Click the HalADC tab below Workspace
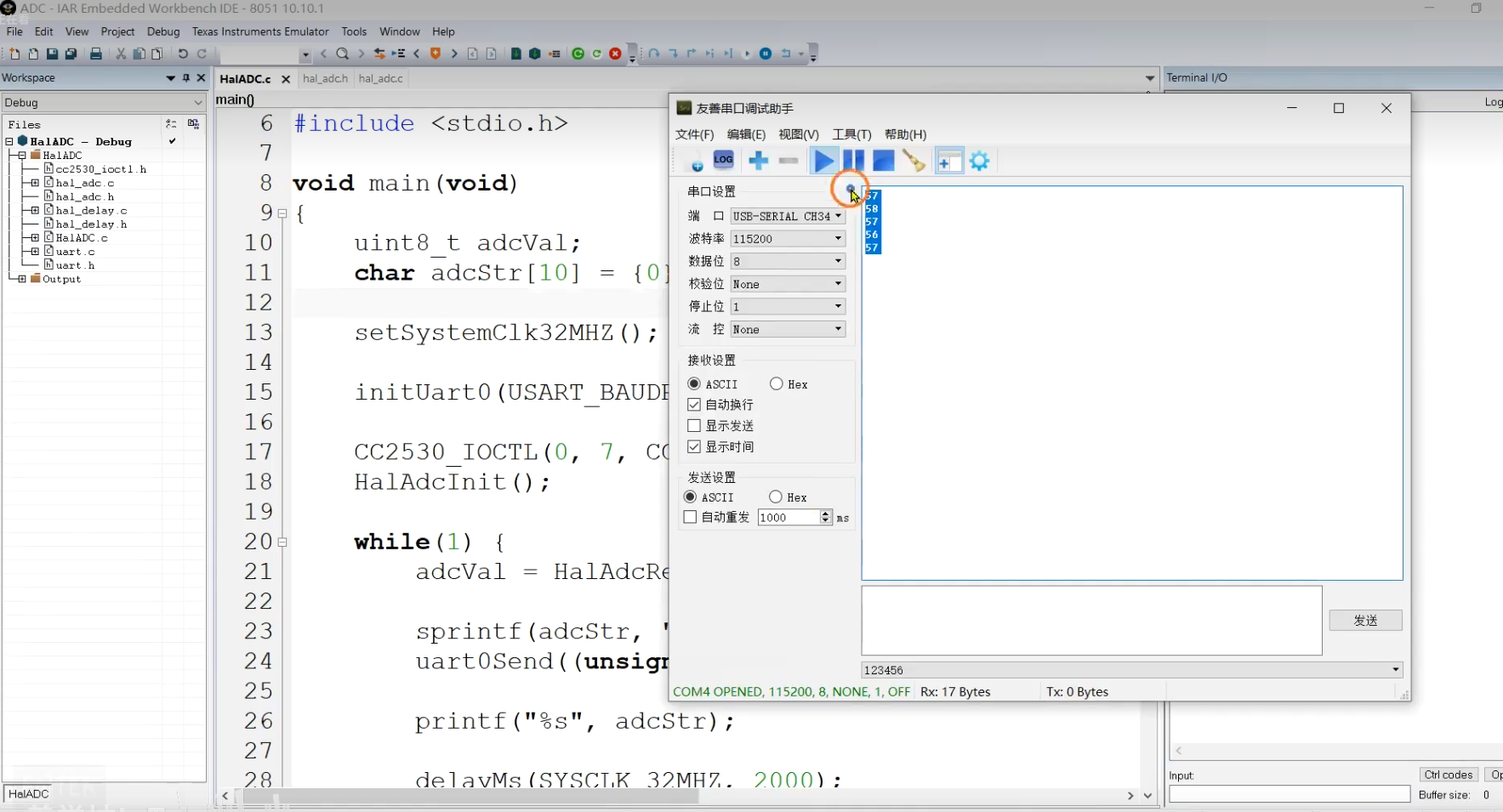This screenshot has width=1503, height=812. [28, 793]
